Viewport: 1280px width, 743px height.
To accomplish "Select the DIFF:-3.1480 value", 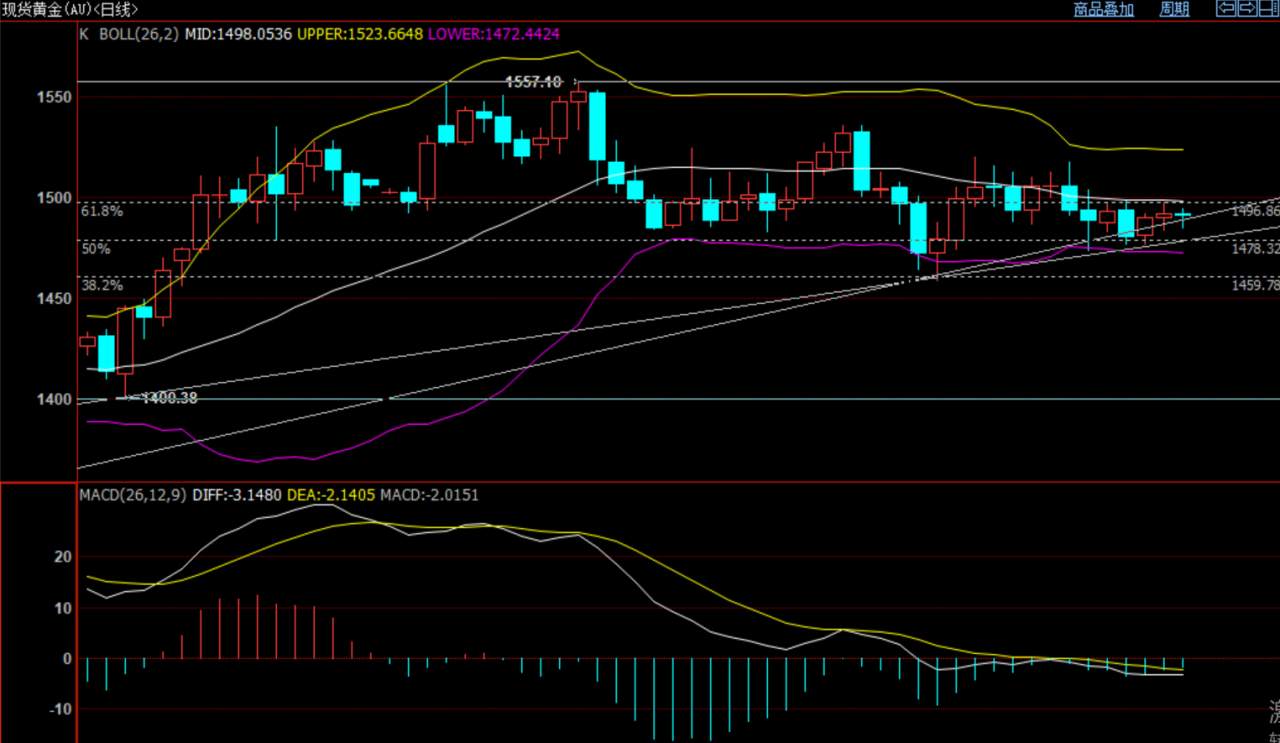I will point(235,494).
